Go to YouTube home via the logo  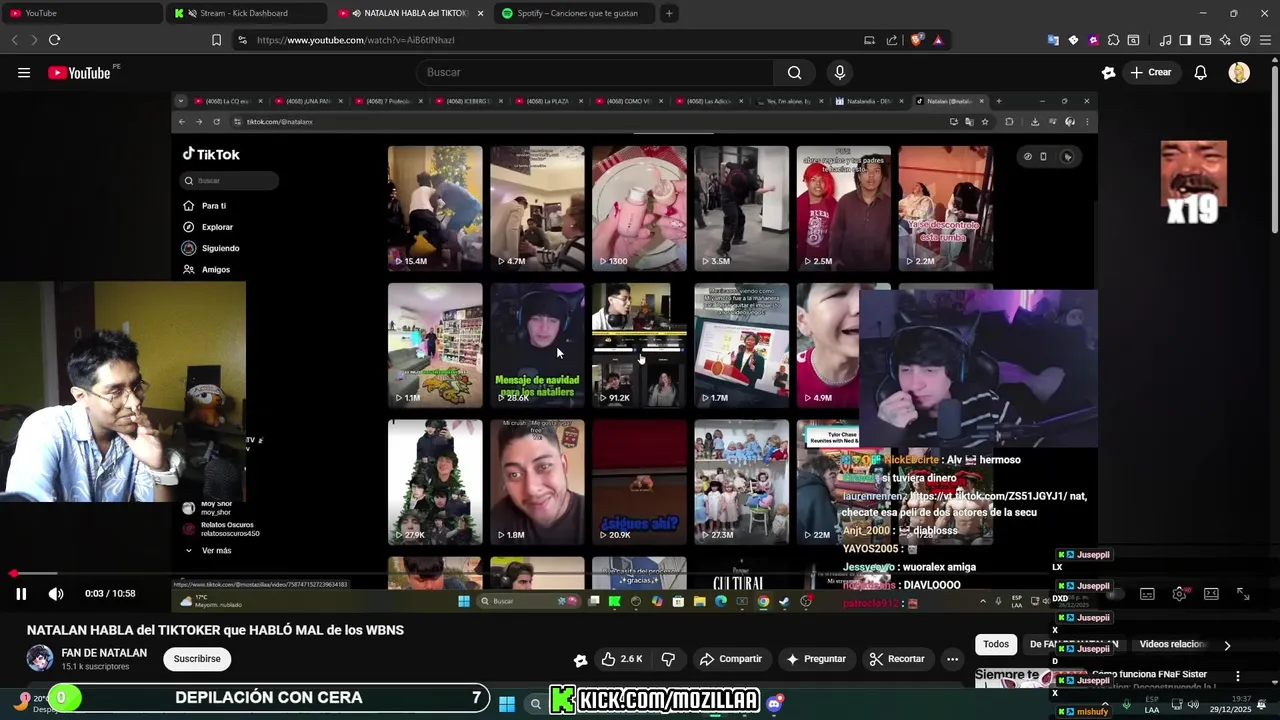[x=80, y=72]
